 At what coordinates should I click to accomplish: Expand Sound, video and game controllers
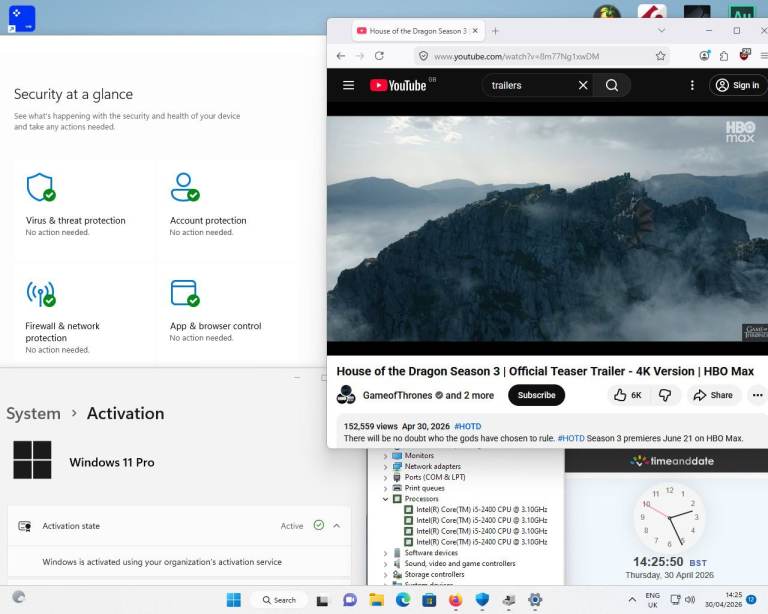[385, 563]
